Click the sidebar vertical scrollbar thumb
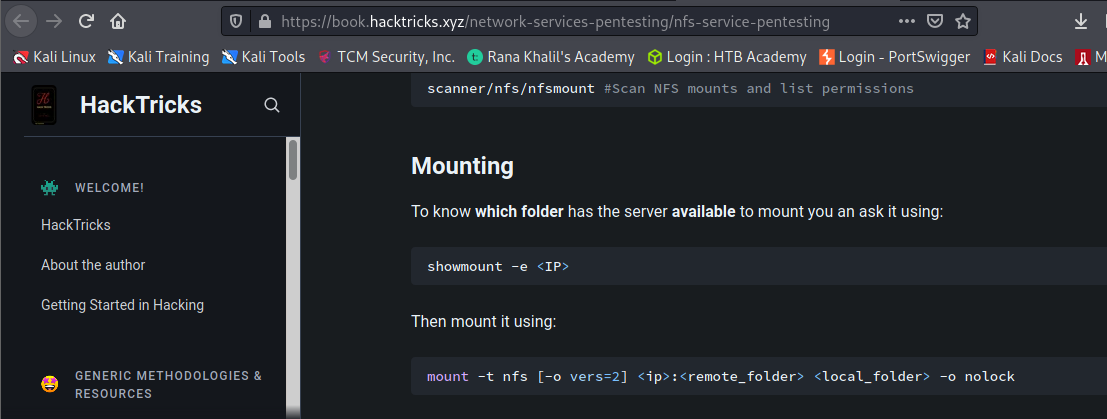 pyautogui.click(x=293, y=160)
